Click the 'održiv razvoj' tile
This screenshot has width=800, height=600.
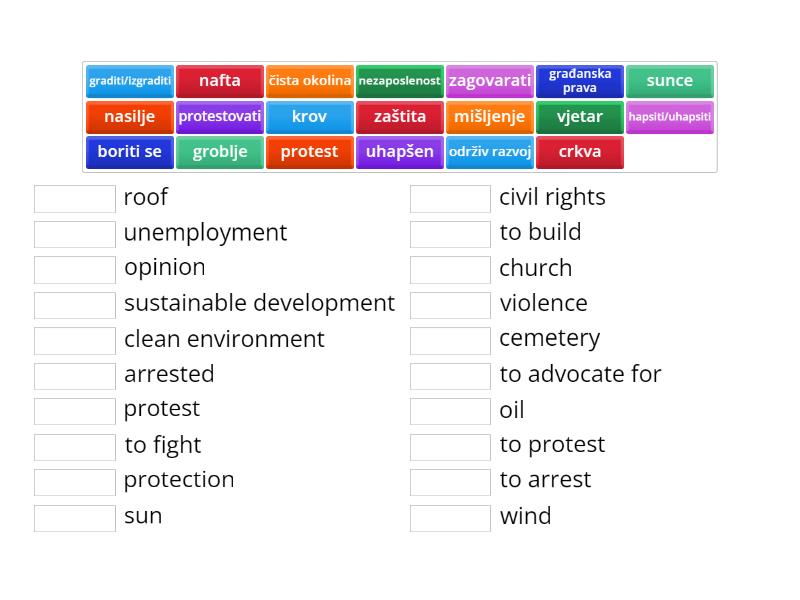click(x=490, y=152)
